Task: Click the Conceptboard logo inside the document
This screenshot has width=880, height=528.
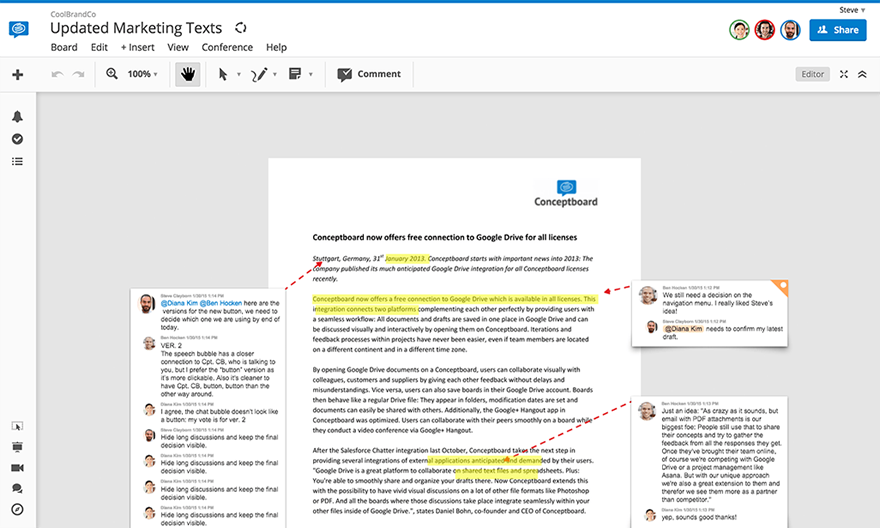Action: coord(566,194)
